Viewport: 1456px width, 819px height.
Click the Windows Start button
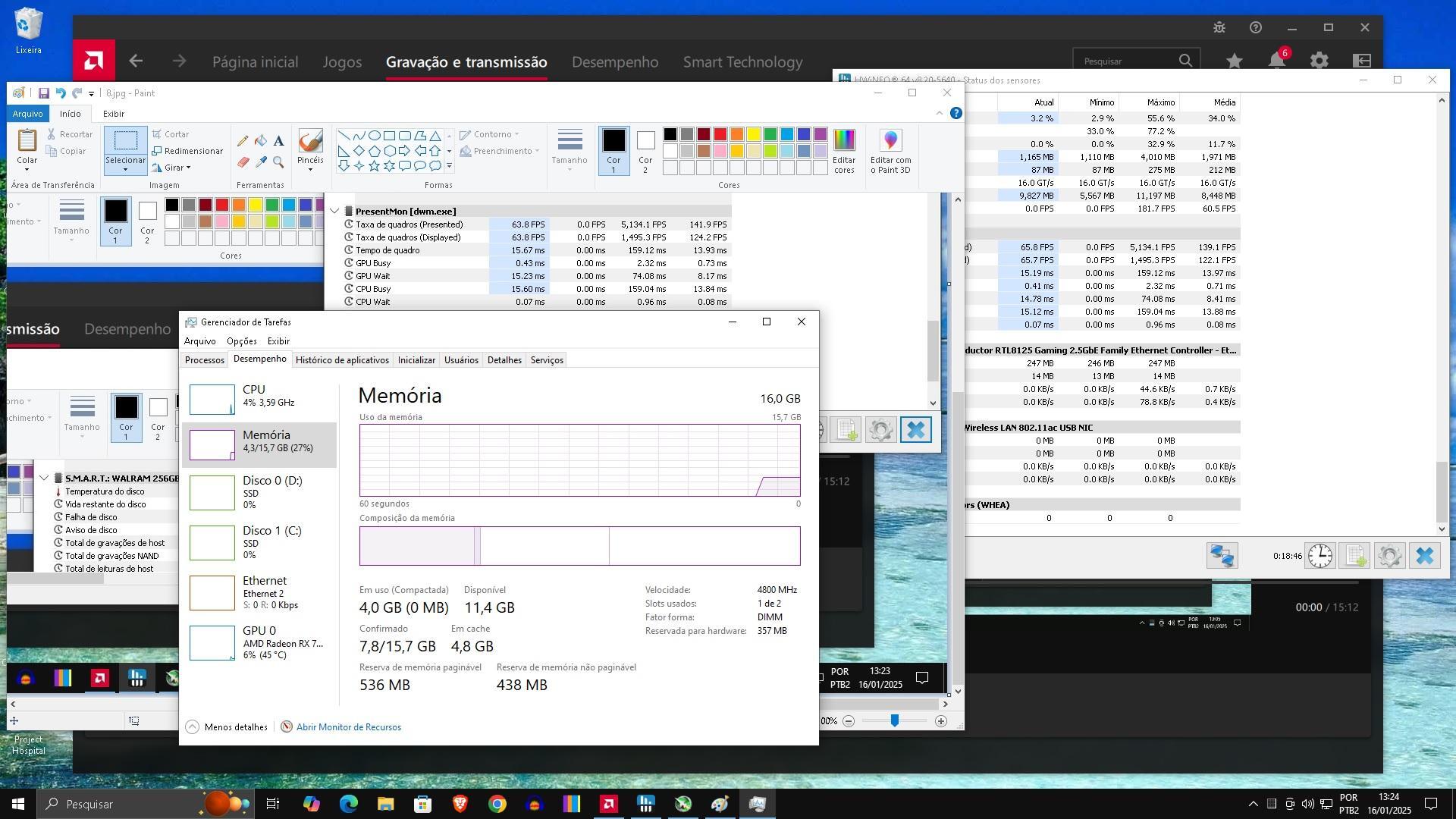point(18,804)
